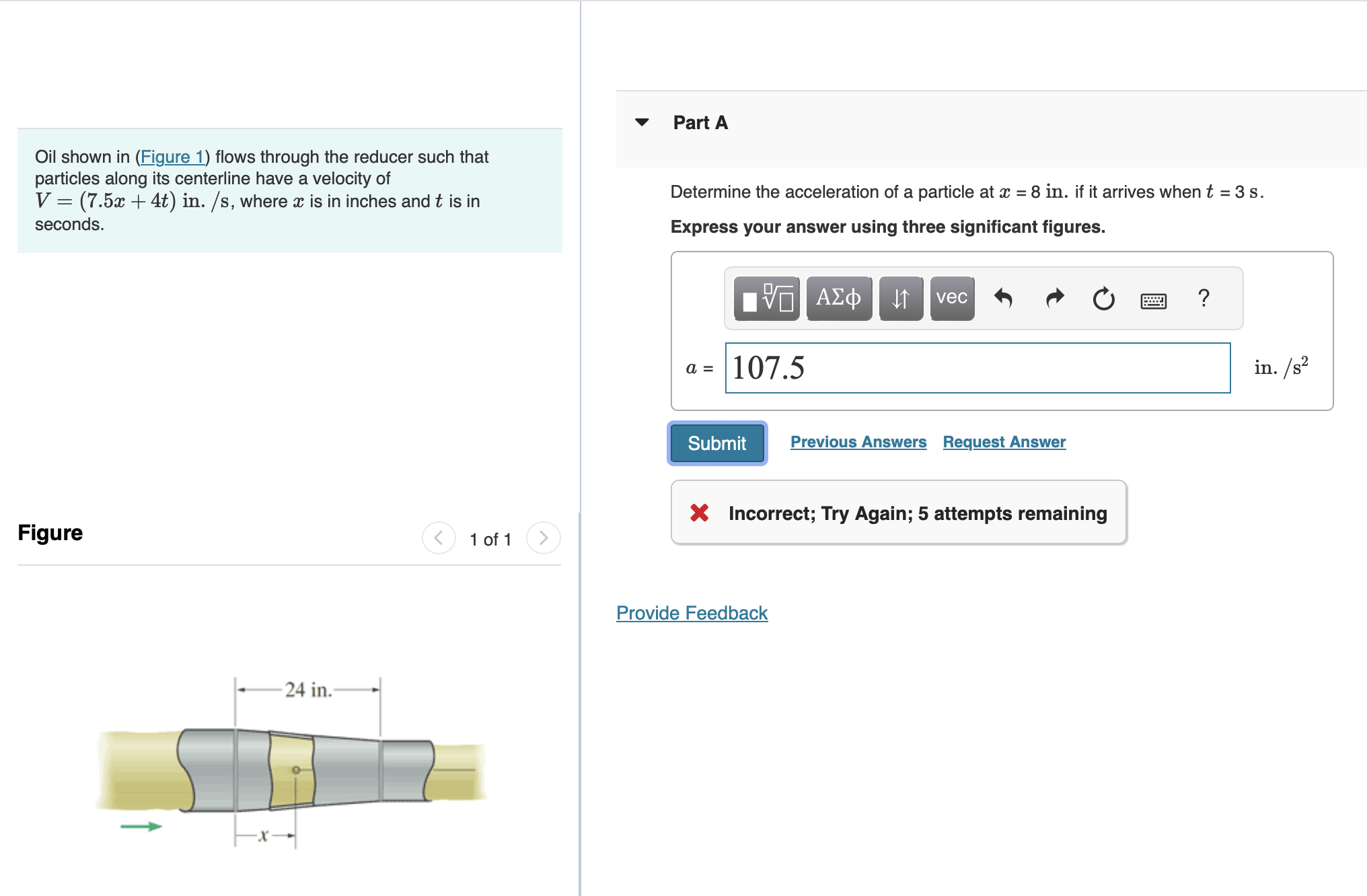Open equation editor help with the ? icon
This screenshot has width=1367, height=896.
click(x=1204, y=298)
